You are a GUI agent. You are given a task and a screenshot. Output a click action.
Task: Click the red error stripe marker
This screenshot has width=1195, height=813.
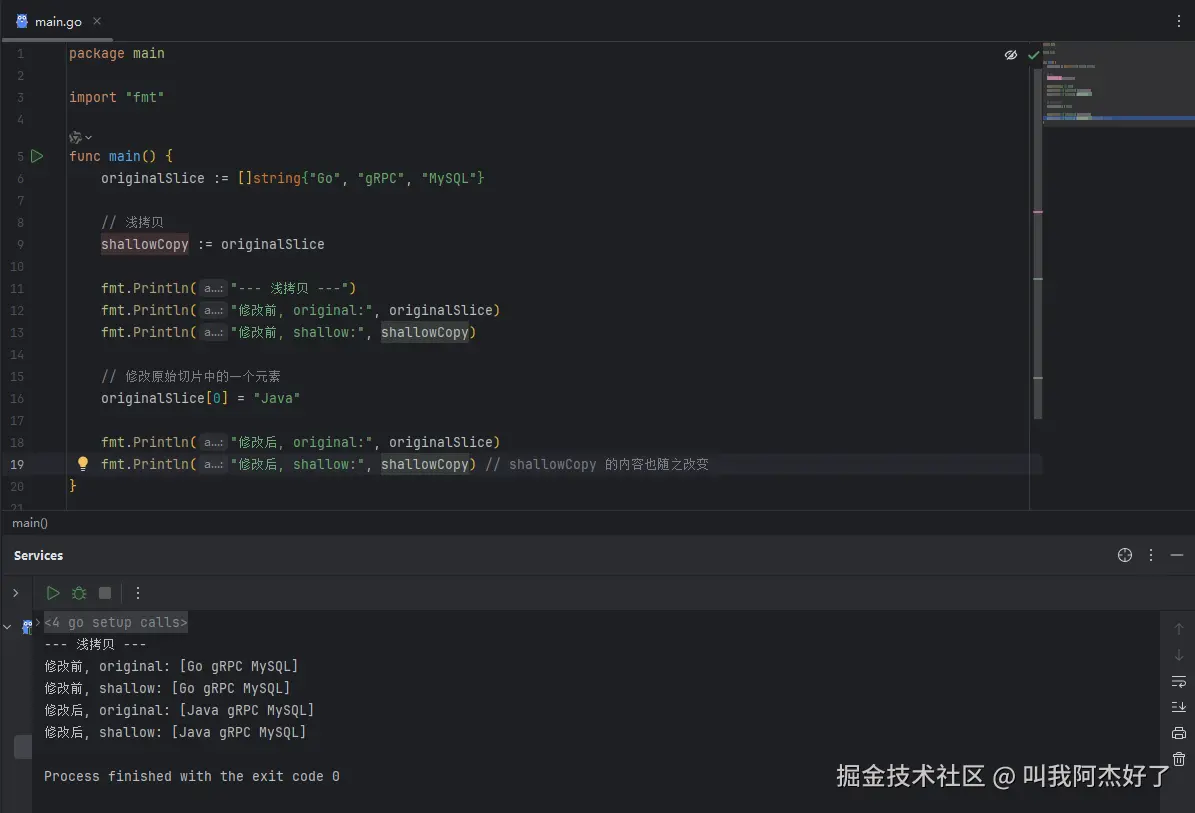(x=1037, y=212)
